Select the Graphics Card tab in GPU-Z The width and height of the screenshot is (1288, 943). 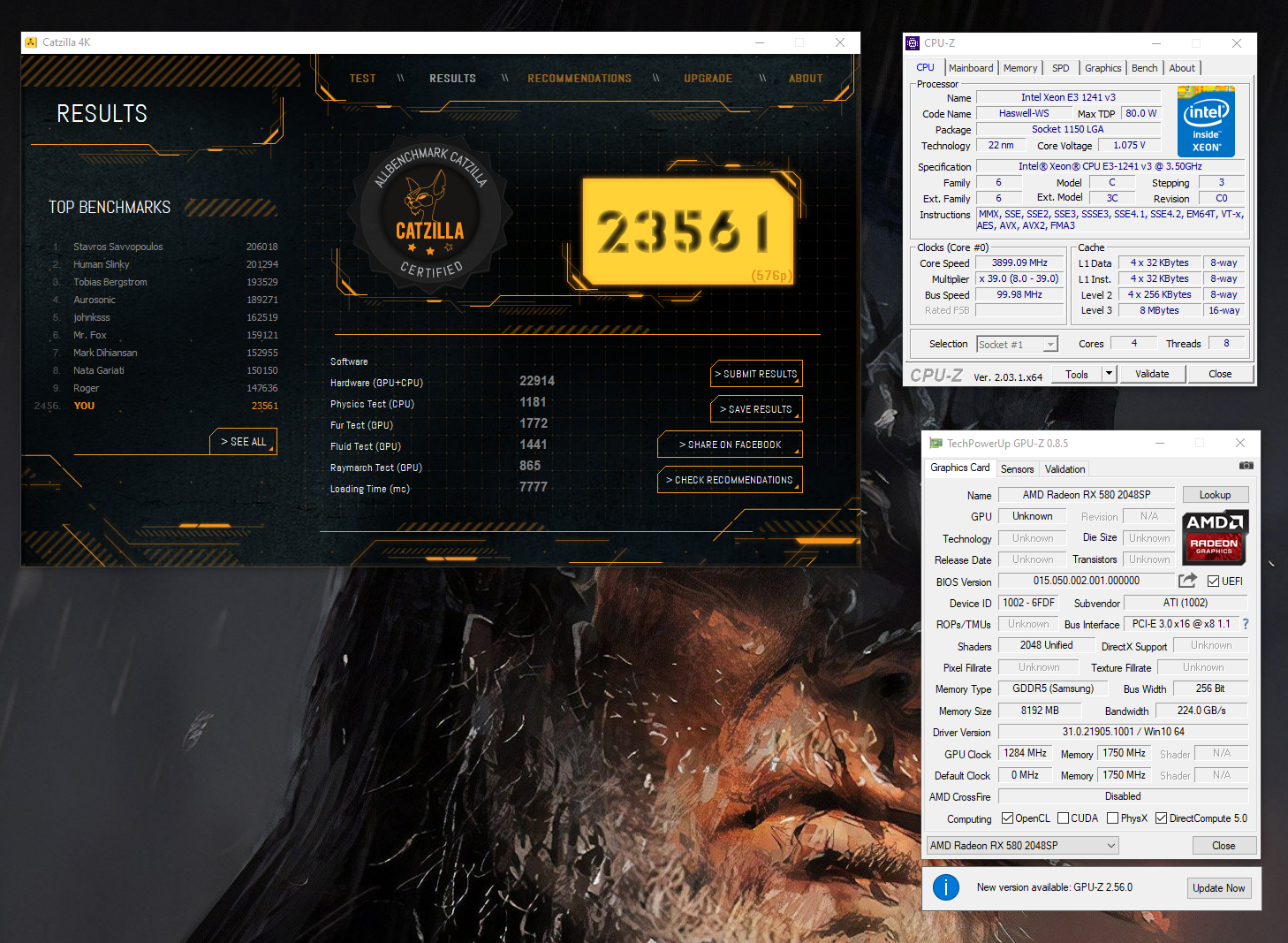(x=960, y=468)
